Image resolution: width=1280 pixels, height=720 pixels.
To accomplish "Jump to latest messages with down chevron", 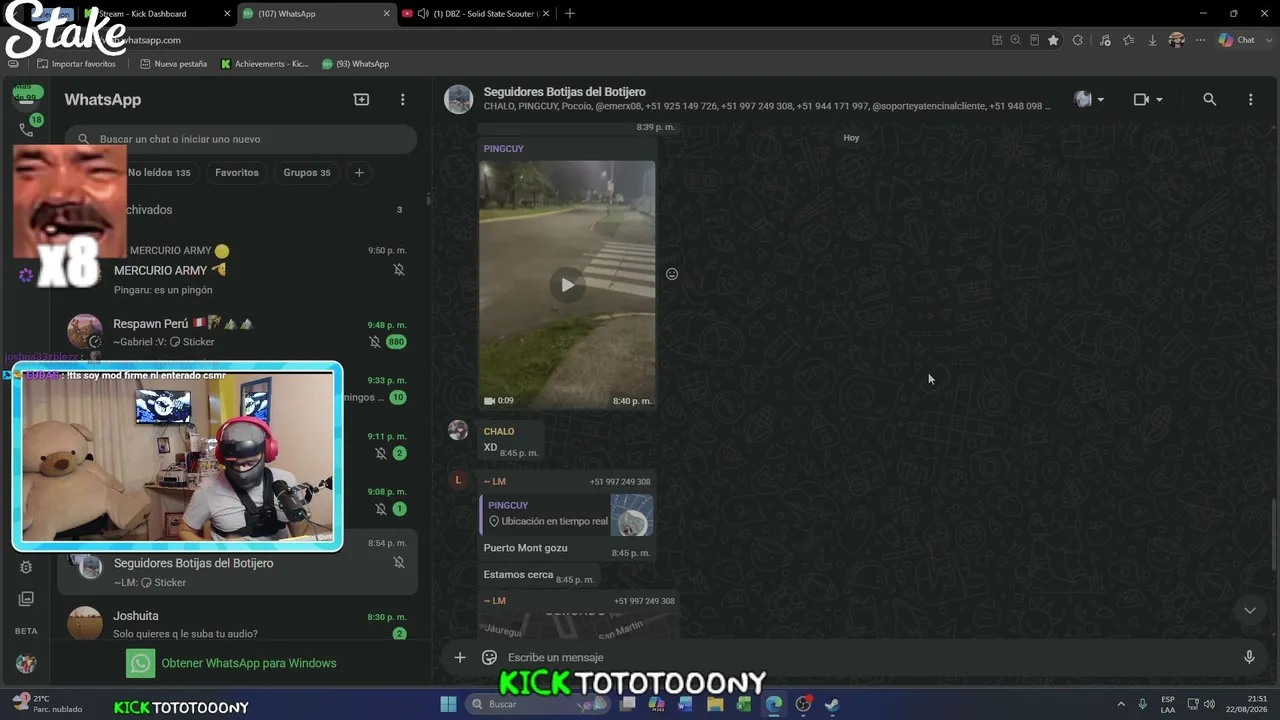I will (1249, 610).
